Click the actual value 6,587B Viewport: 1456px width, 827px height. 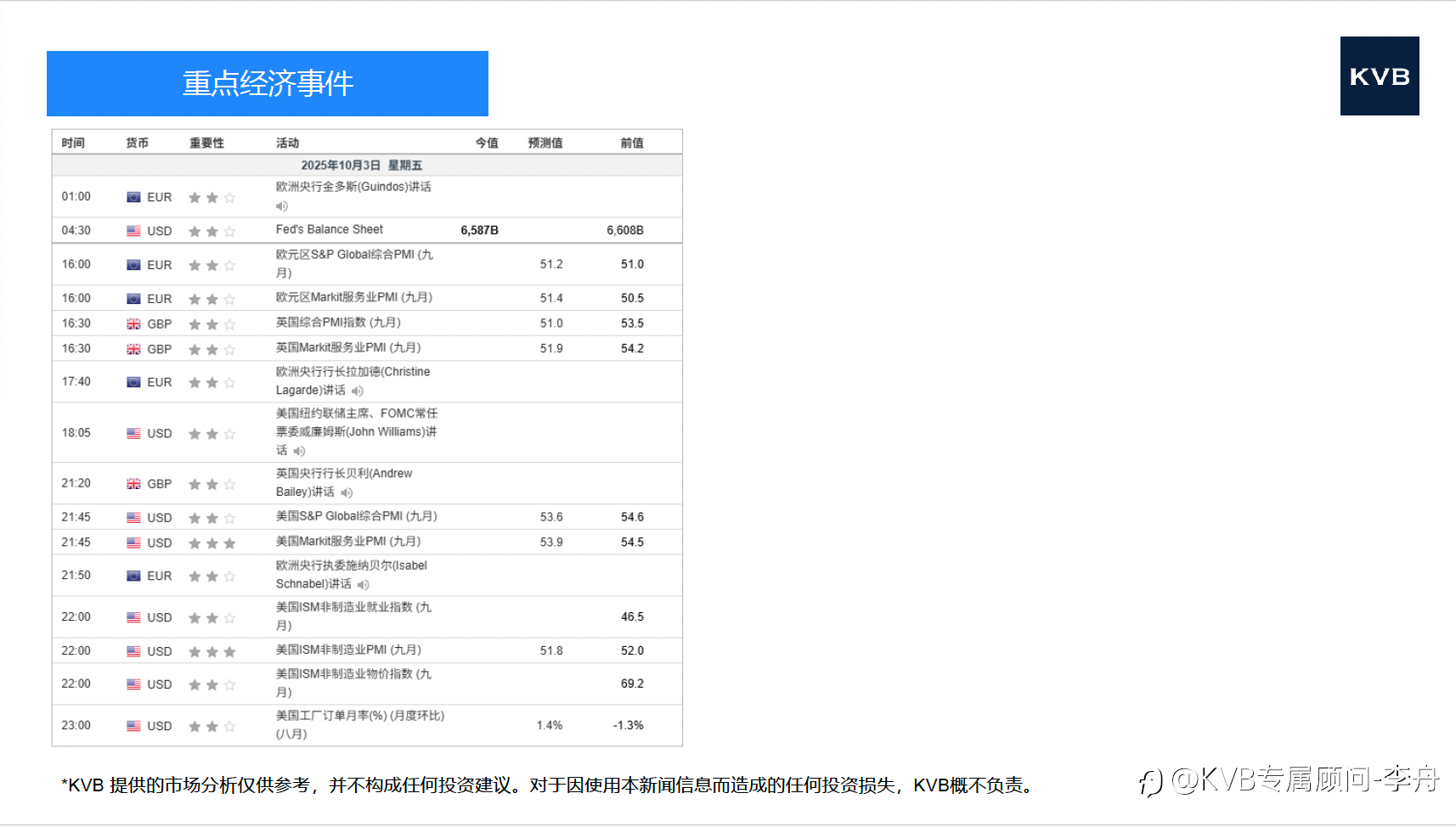[480, 230]
